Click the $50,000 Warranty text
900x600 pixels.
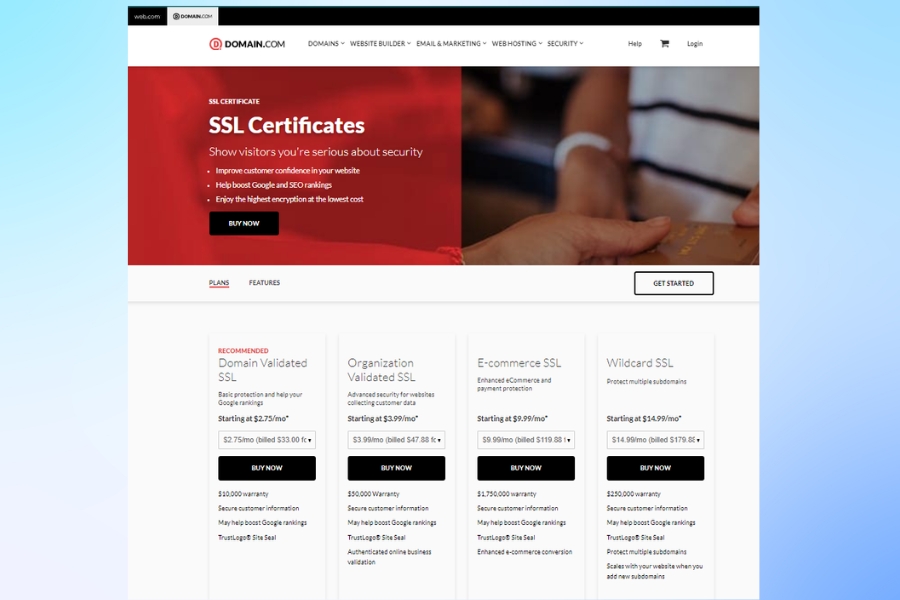tap(373, 494)
